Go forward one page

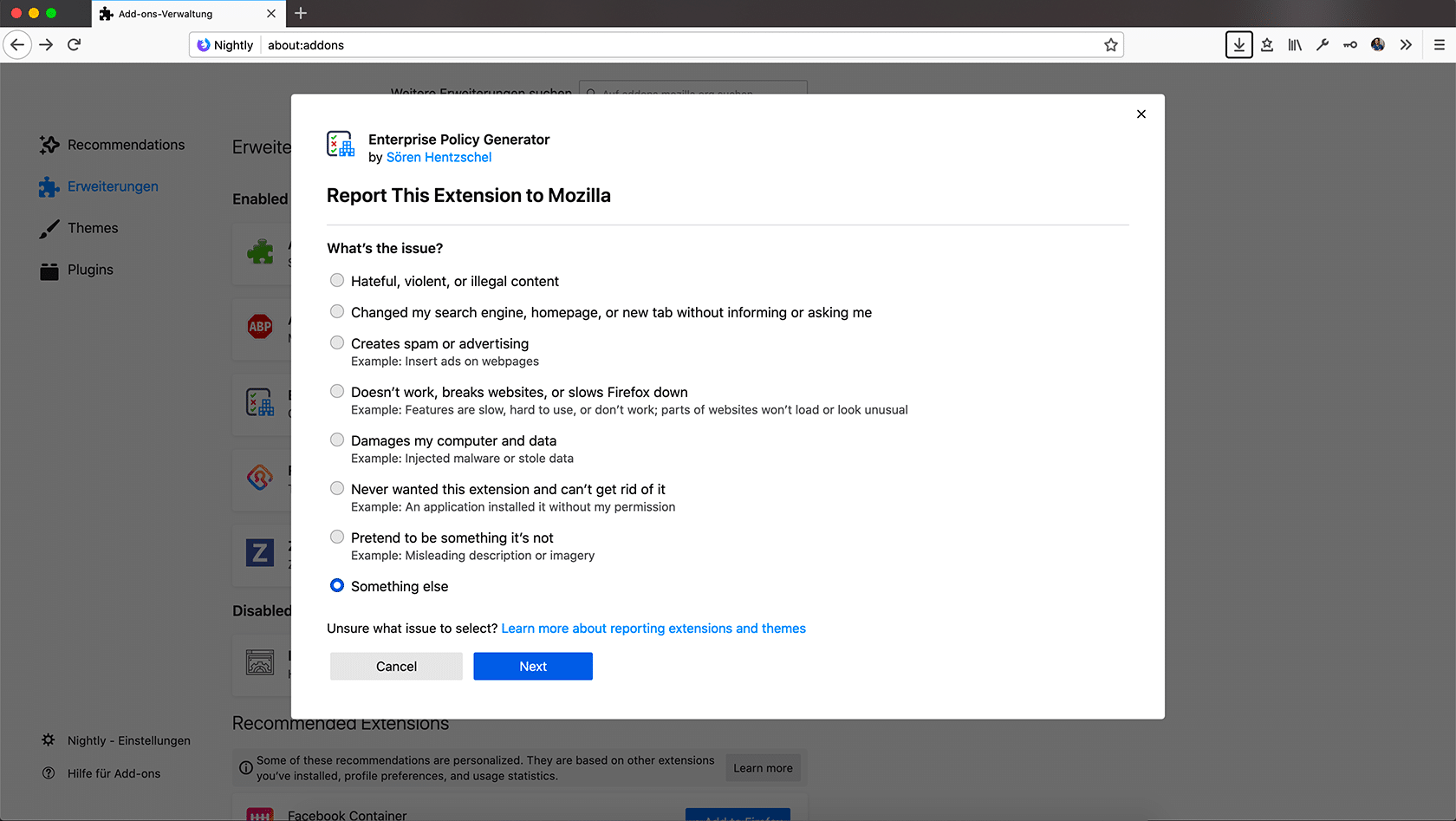click(46, 45)
